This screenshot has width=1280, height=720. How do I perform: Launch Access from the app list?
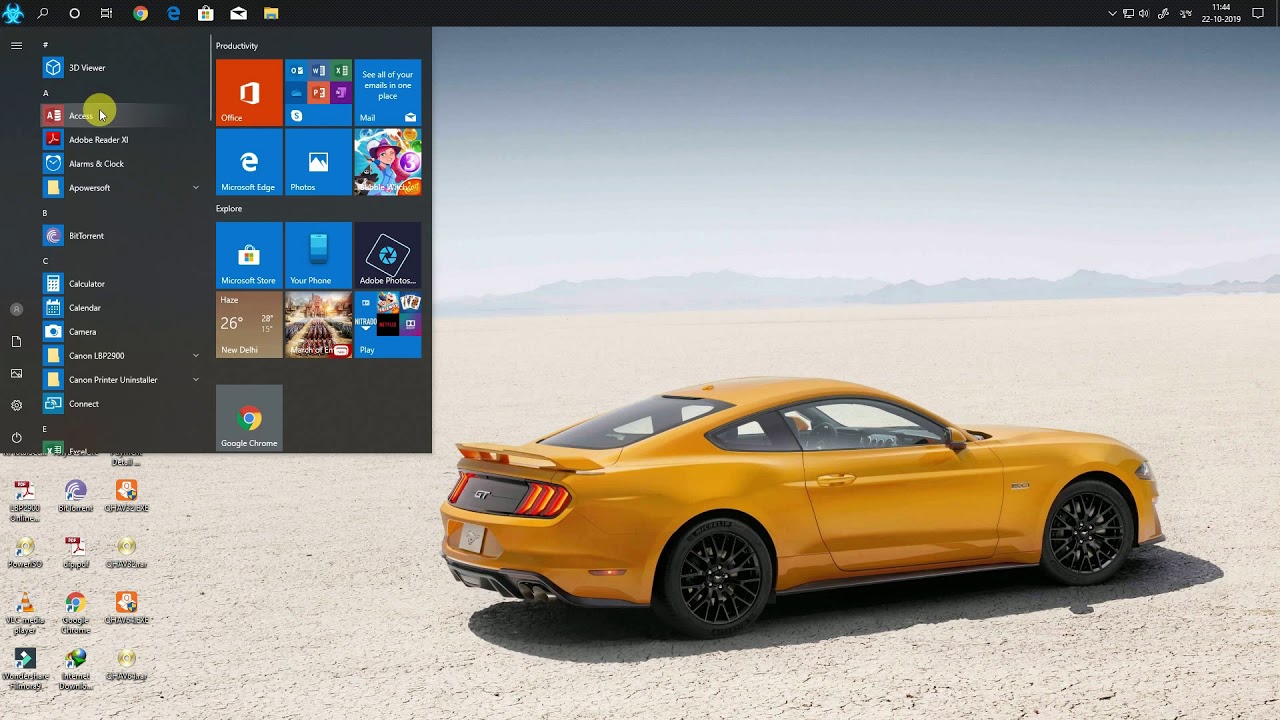[x=120, y=116]
